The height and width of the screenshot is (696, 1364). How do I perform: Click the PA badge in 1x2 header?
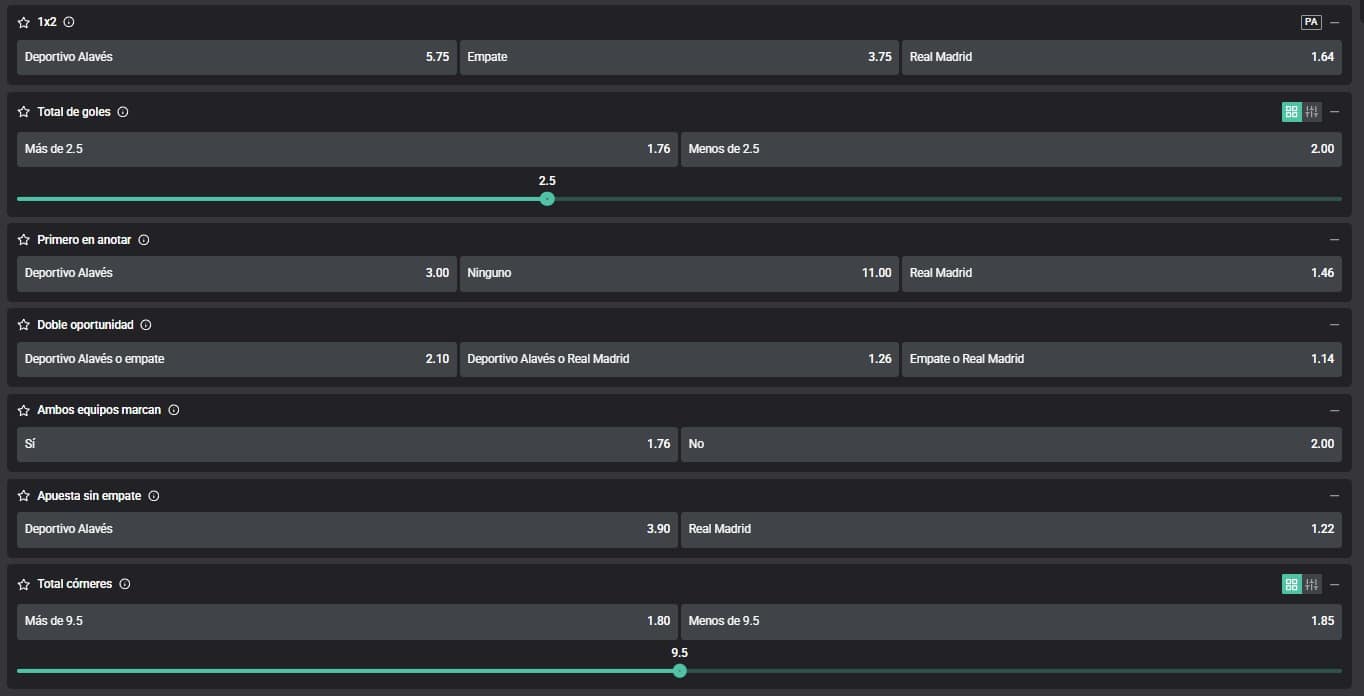click(x=1311, y=22)
